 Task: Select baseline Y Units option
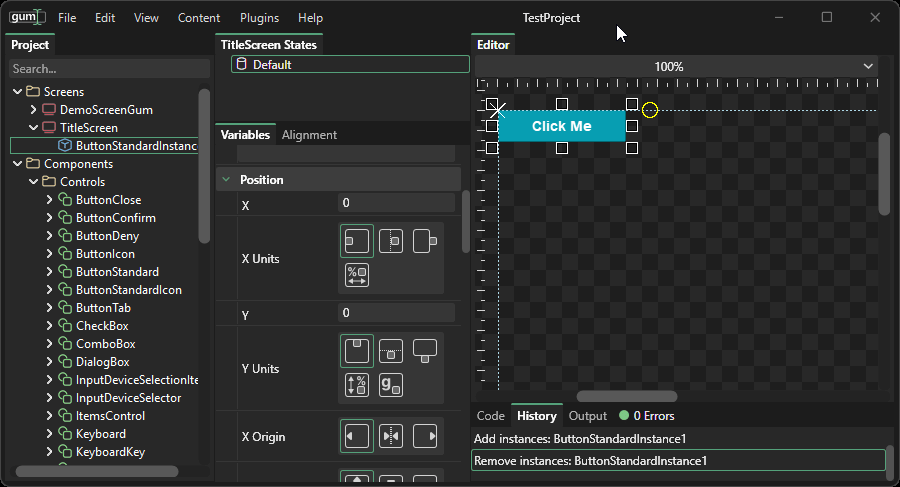click(391, 385)
